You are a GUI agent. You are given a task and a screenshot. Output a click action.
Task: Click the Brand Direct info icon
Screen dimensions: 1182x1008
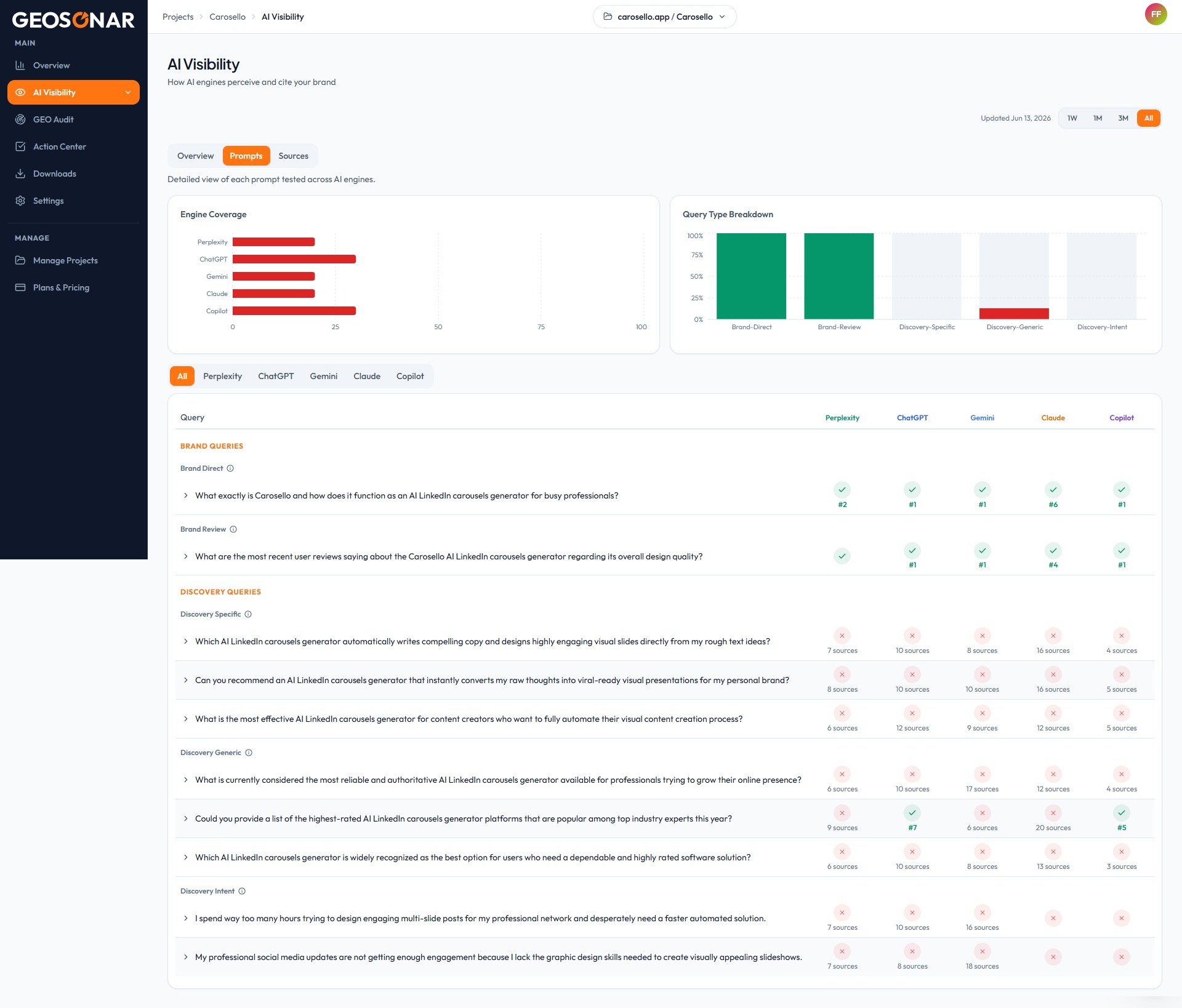(230, 468)
